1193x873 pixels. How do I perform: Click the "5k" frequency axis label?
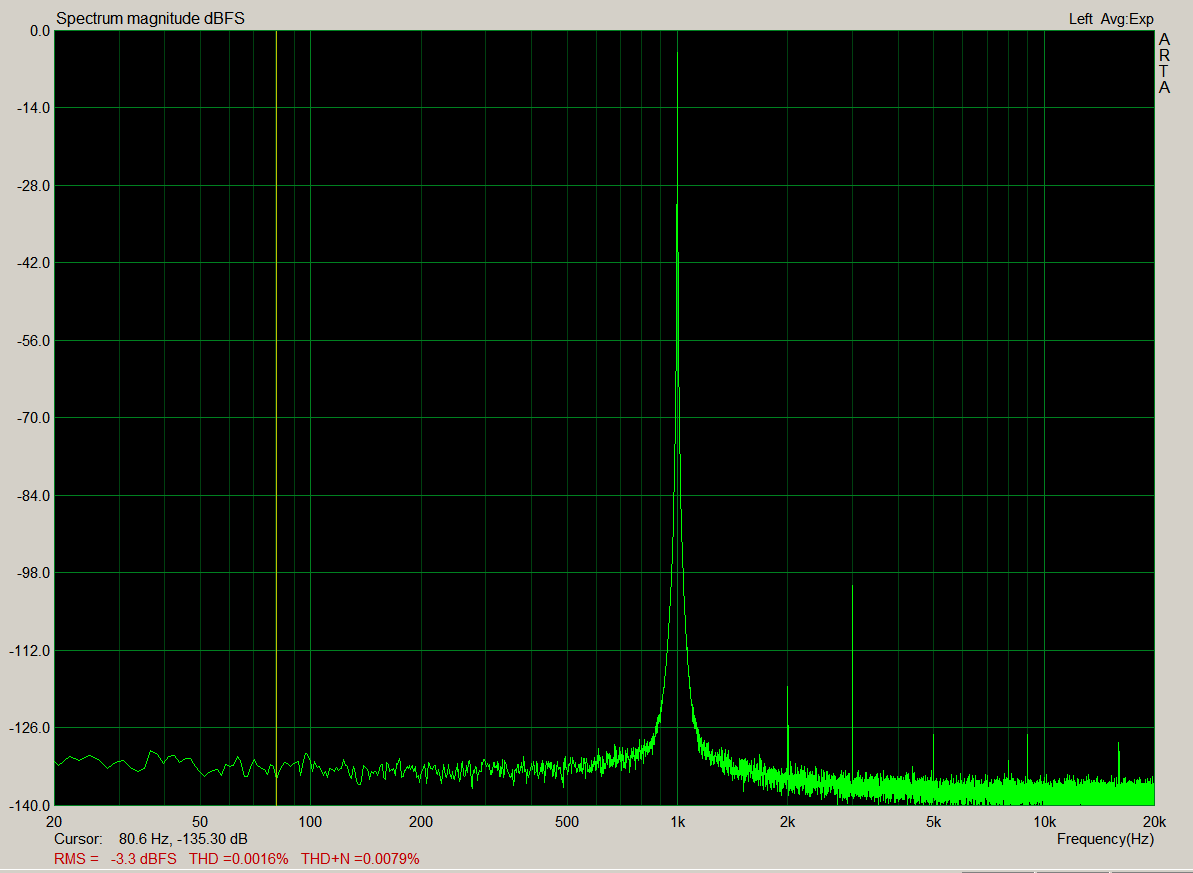tap(934, 822)
